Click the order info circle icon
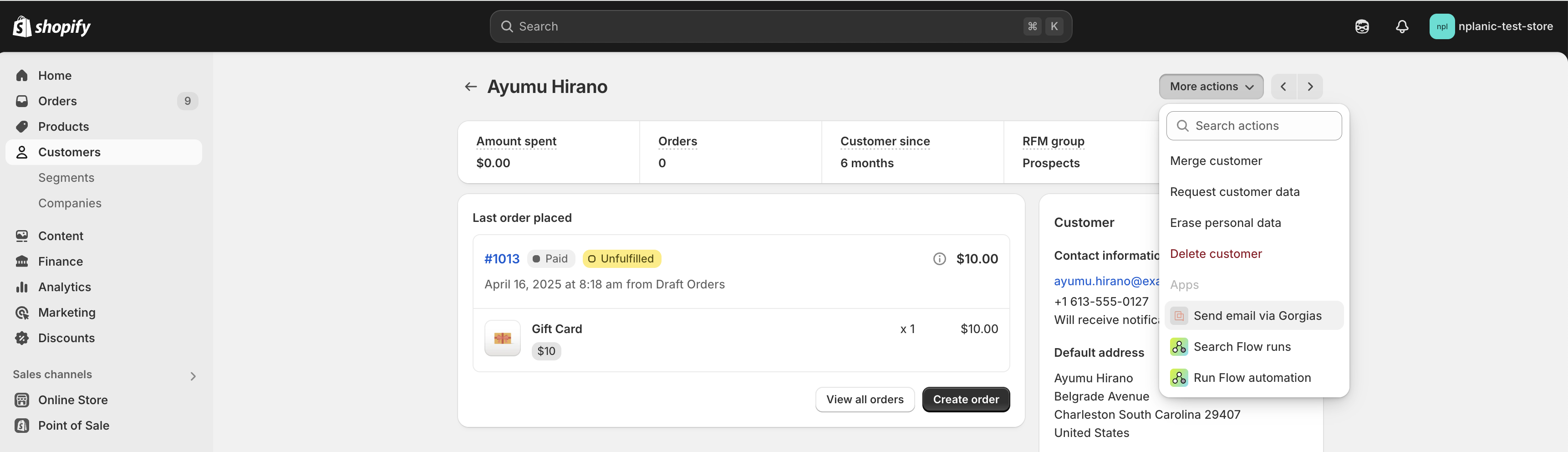 [x=939, y=259]
